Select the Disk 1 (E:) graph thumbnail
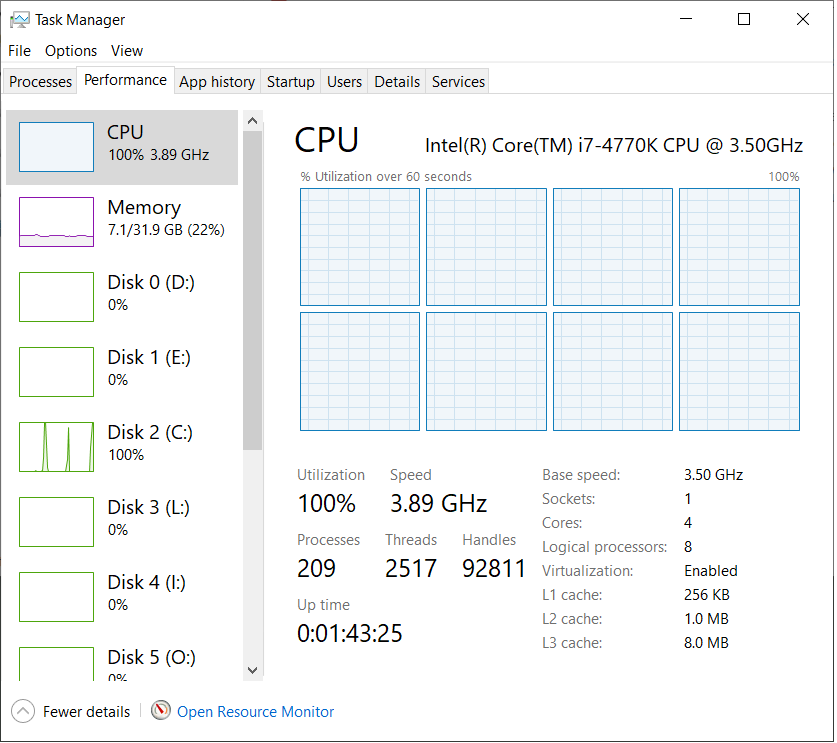This screenshot has width=837, height=743. point(57,373)
